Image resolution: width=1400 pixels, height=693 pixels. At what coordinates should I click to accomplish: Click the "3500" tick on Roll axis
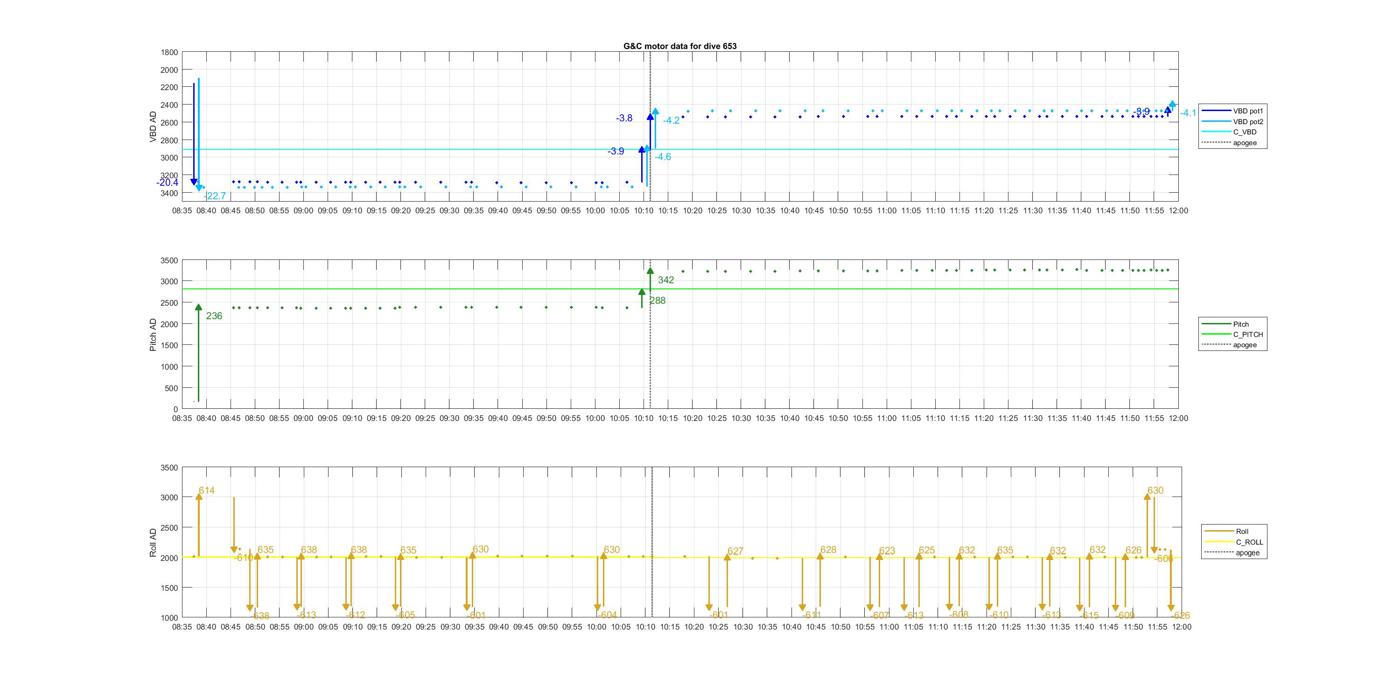click(x=170, y=467)
